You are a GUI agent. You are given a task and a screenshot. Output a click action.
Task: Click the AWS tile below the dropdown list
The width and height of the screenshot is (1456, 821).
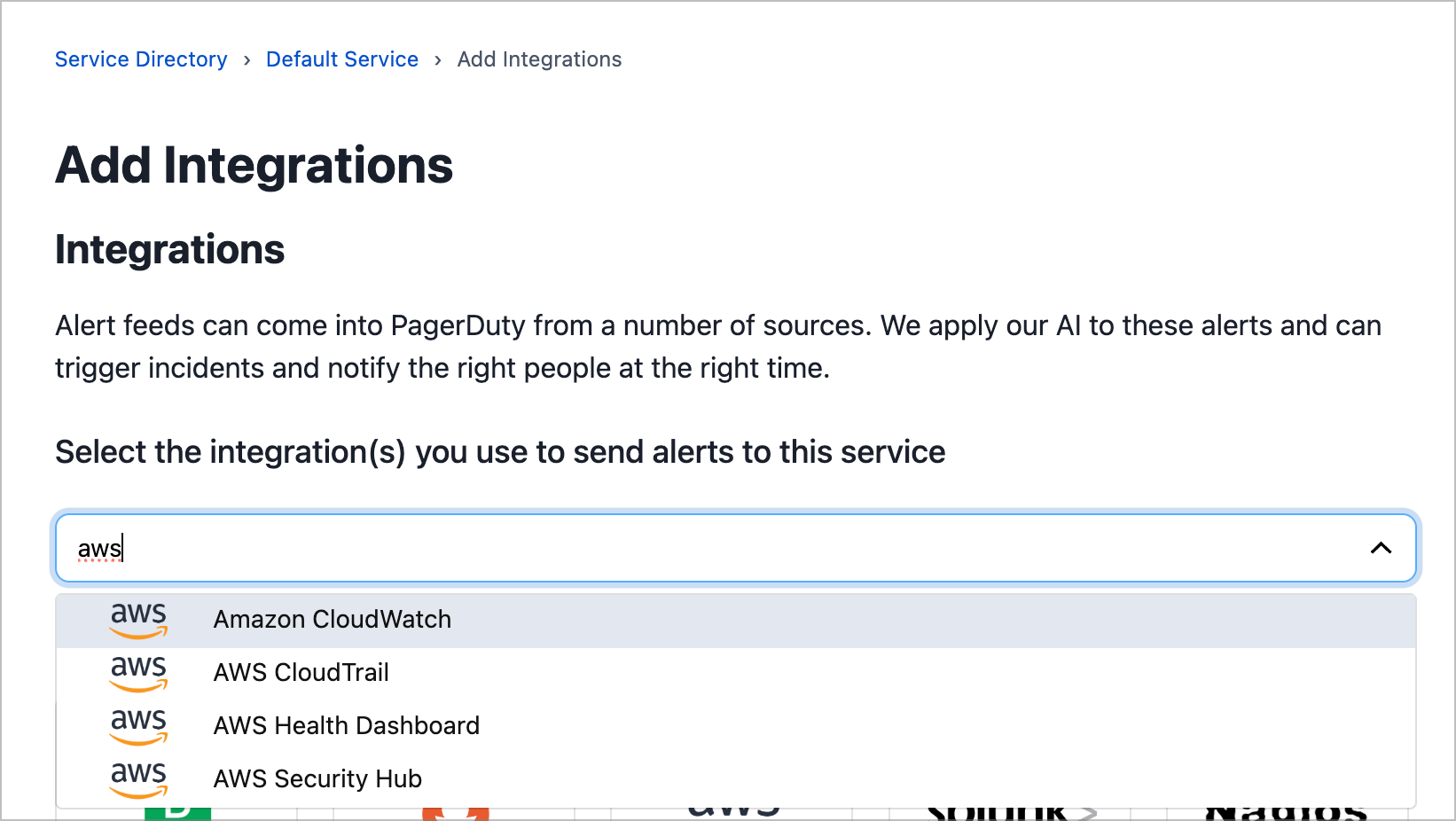point(732,813)
